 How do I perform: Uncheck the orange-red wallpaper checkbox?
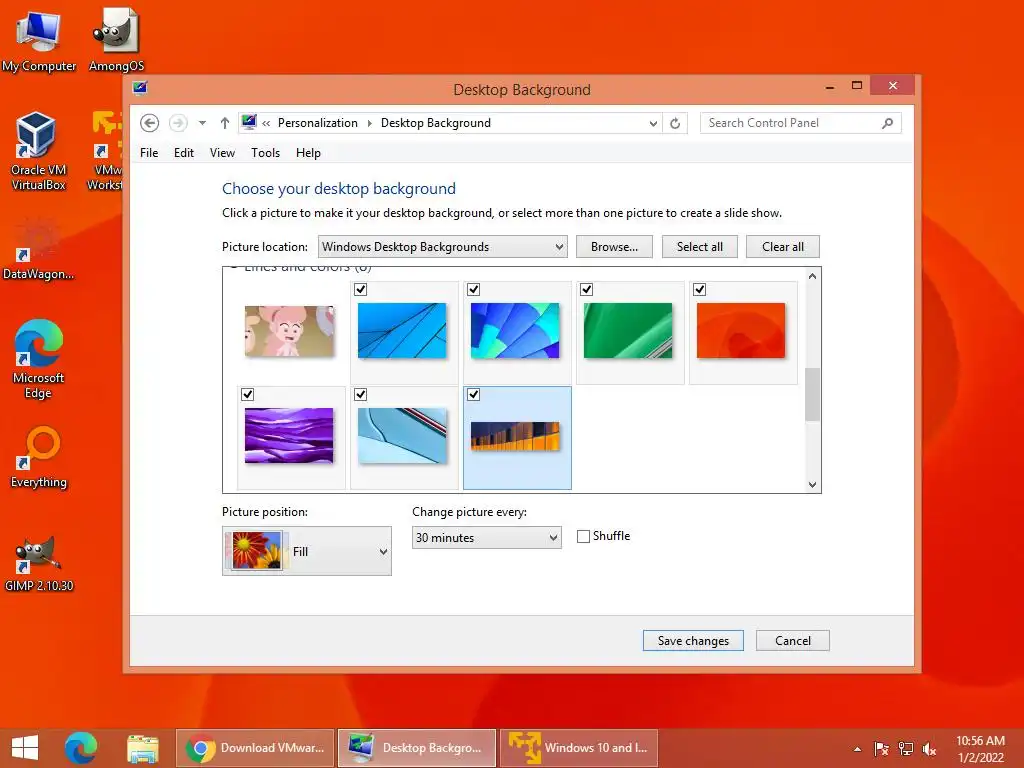point(699,289)
